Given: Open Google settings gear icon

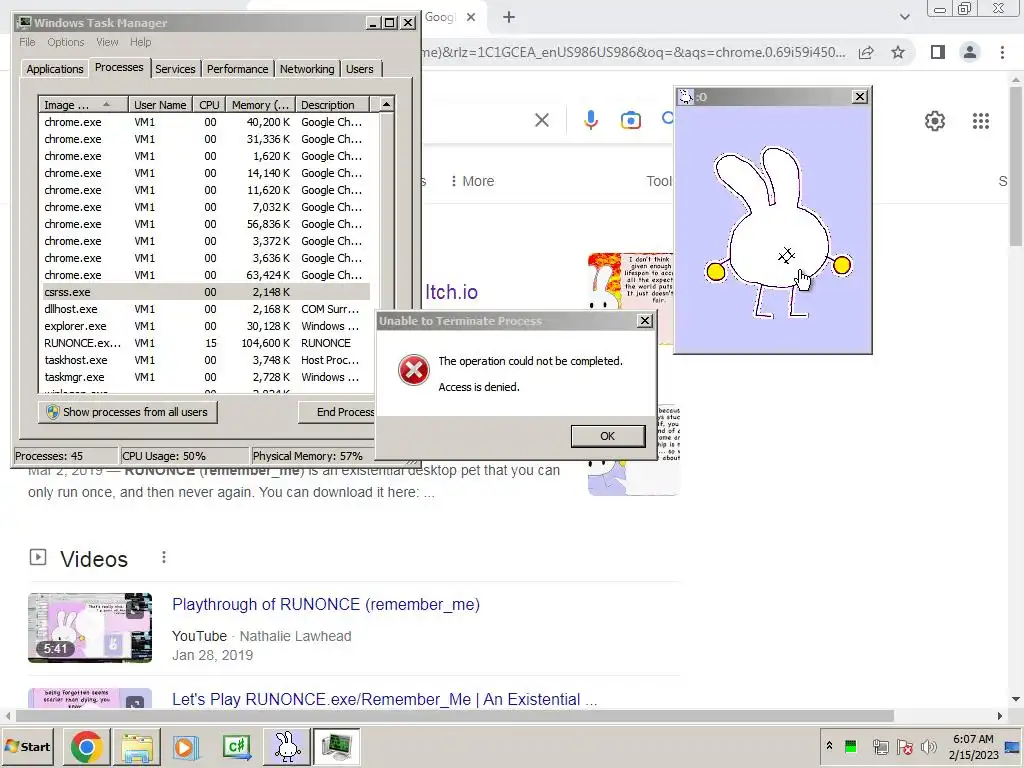Looking at the screenshot, I should (x=935, y=121).
